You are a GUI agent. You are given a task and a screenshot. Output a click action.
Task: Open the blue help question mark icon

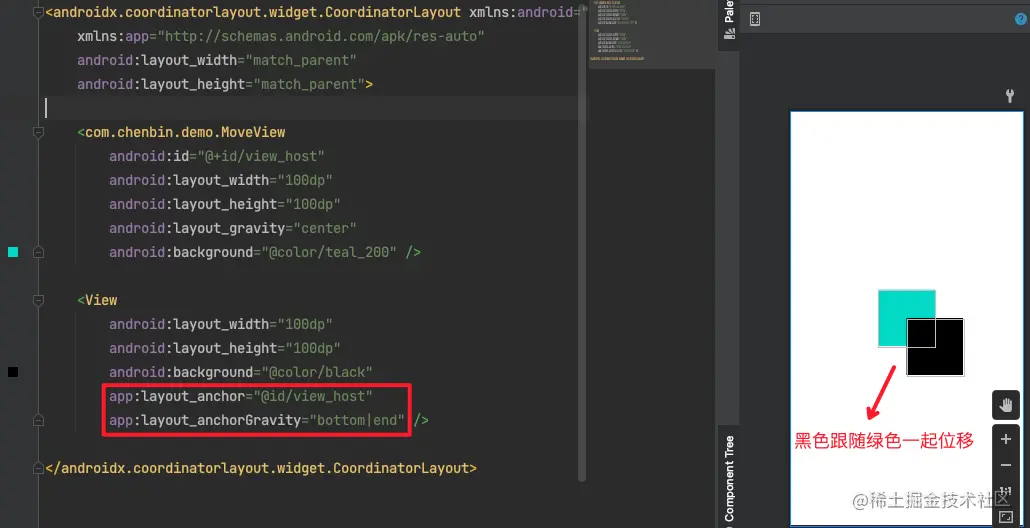pyautogui.click(x=1021, y=19)
